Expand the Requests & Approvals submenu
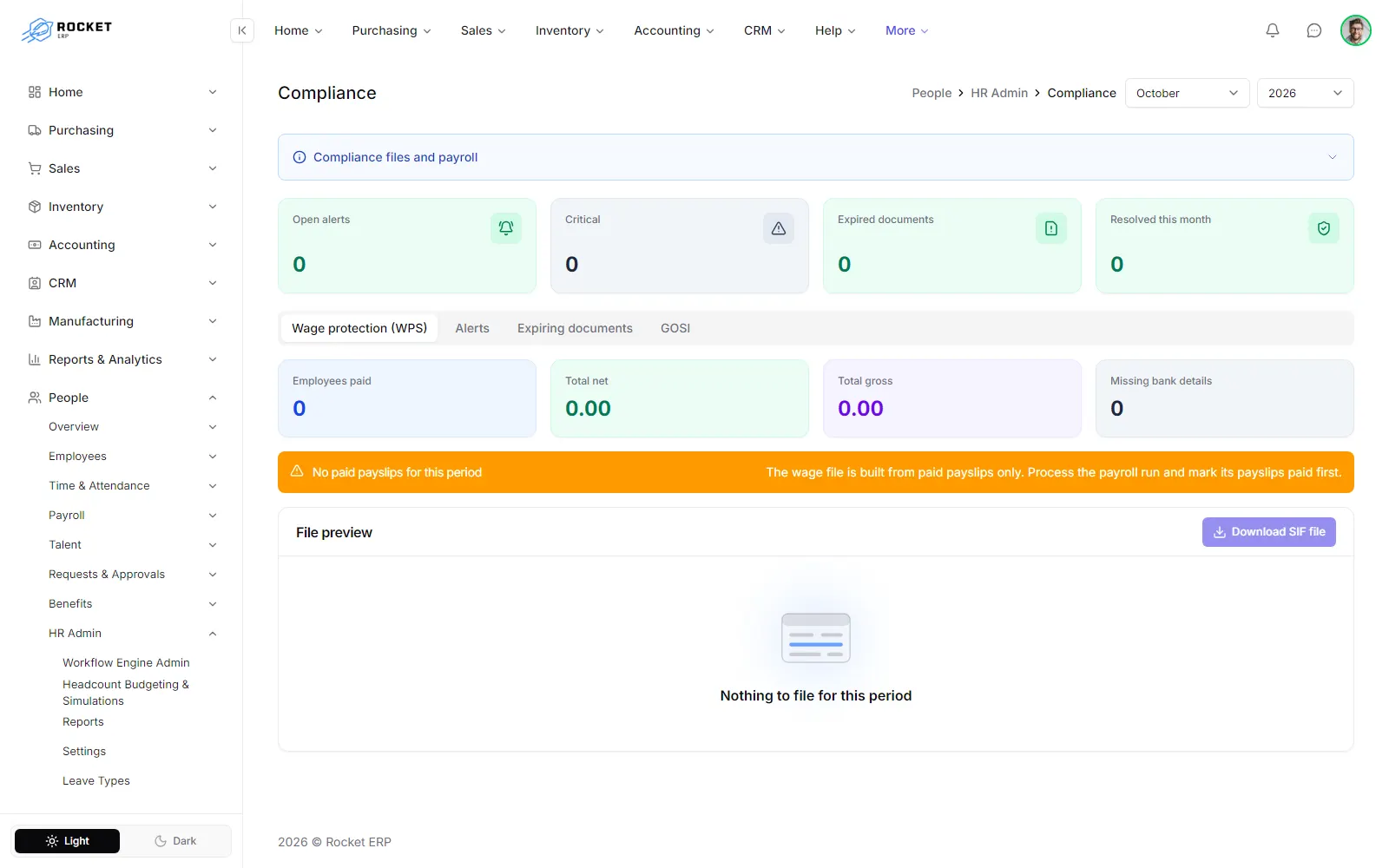Viewport: 1389px width, 868px height. click(132, 575)
